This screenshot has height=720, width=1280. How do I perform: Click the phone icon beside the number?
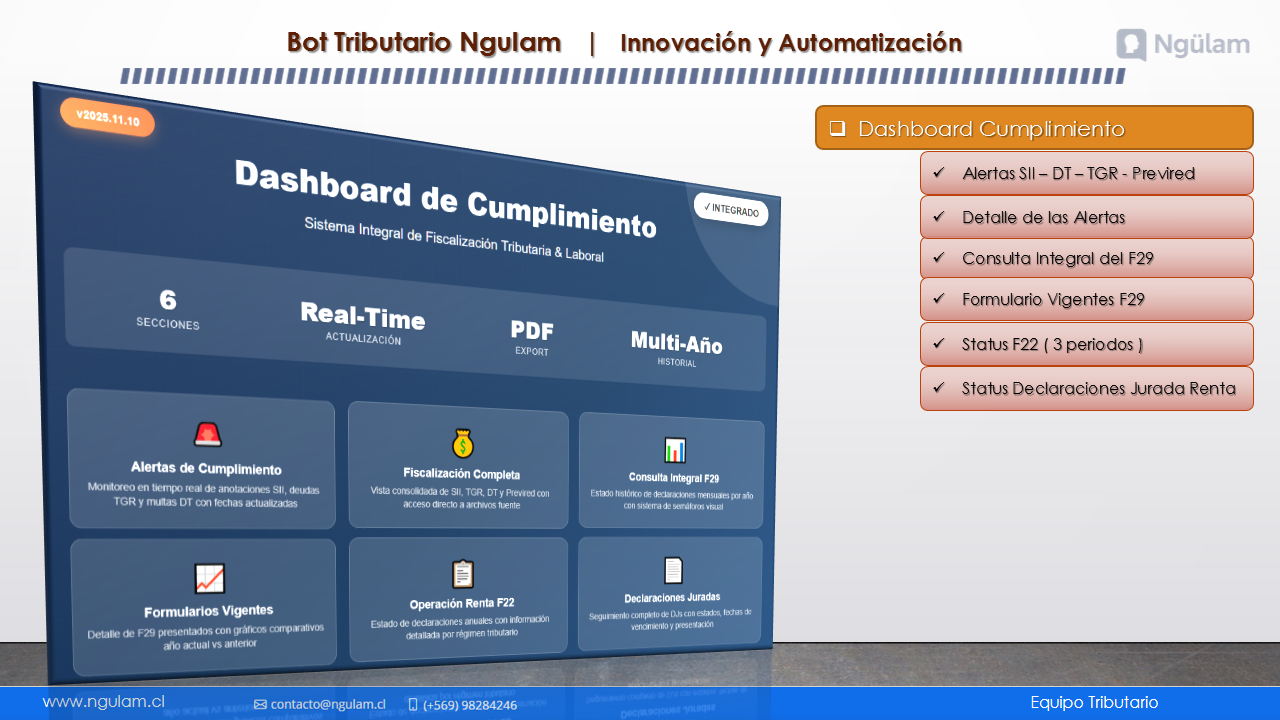tap(413, 704)
